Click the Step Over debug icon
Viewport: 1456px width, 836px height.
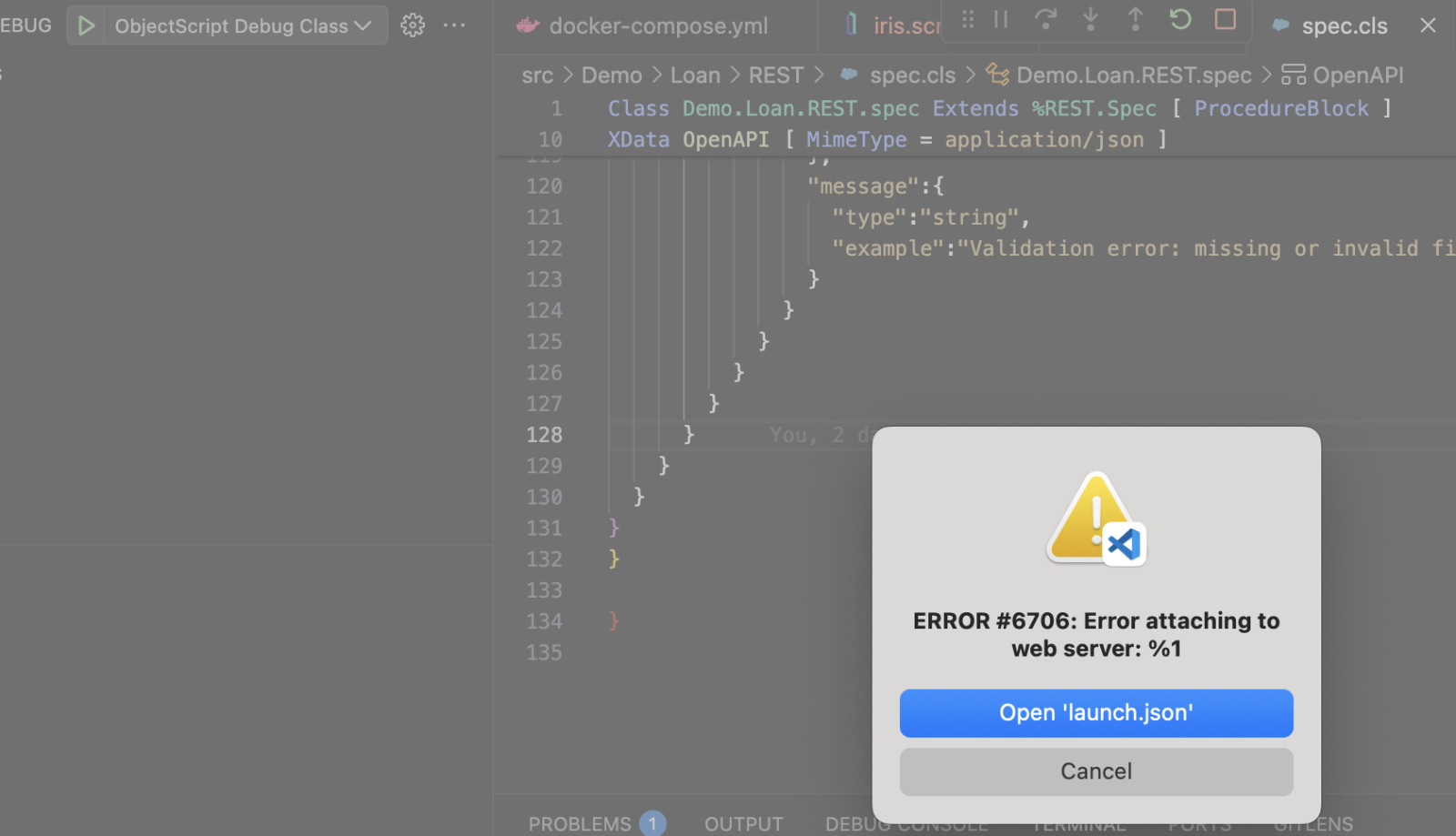tap(1046, 19)
